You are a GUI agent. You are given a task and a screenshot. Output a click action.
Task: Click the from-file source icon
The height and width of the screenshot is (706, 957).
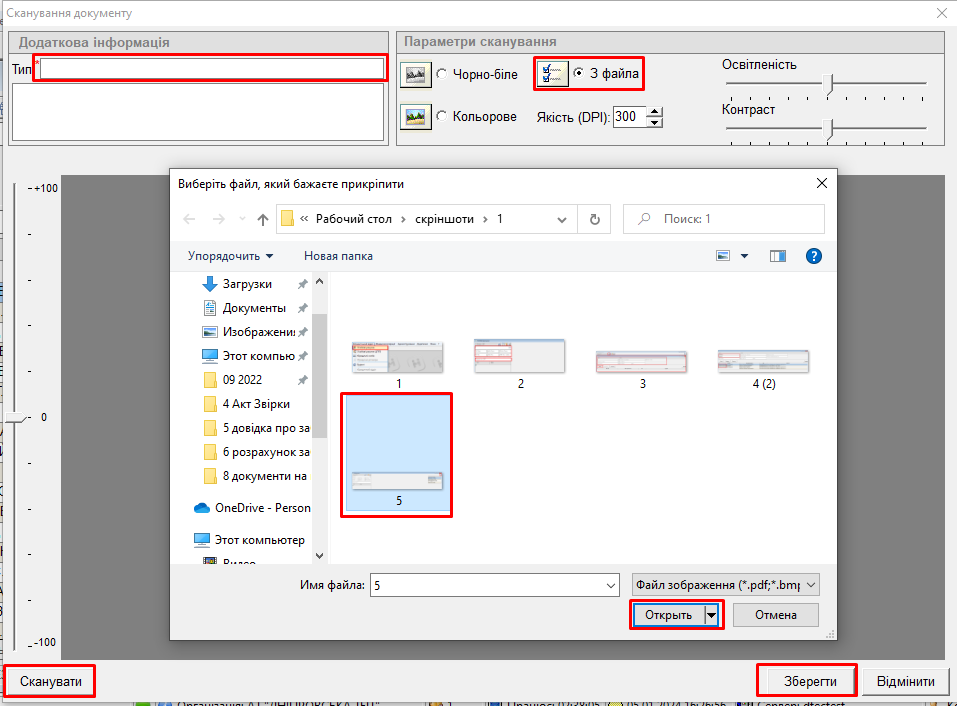552,74
